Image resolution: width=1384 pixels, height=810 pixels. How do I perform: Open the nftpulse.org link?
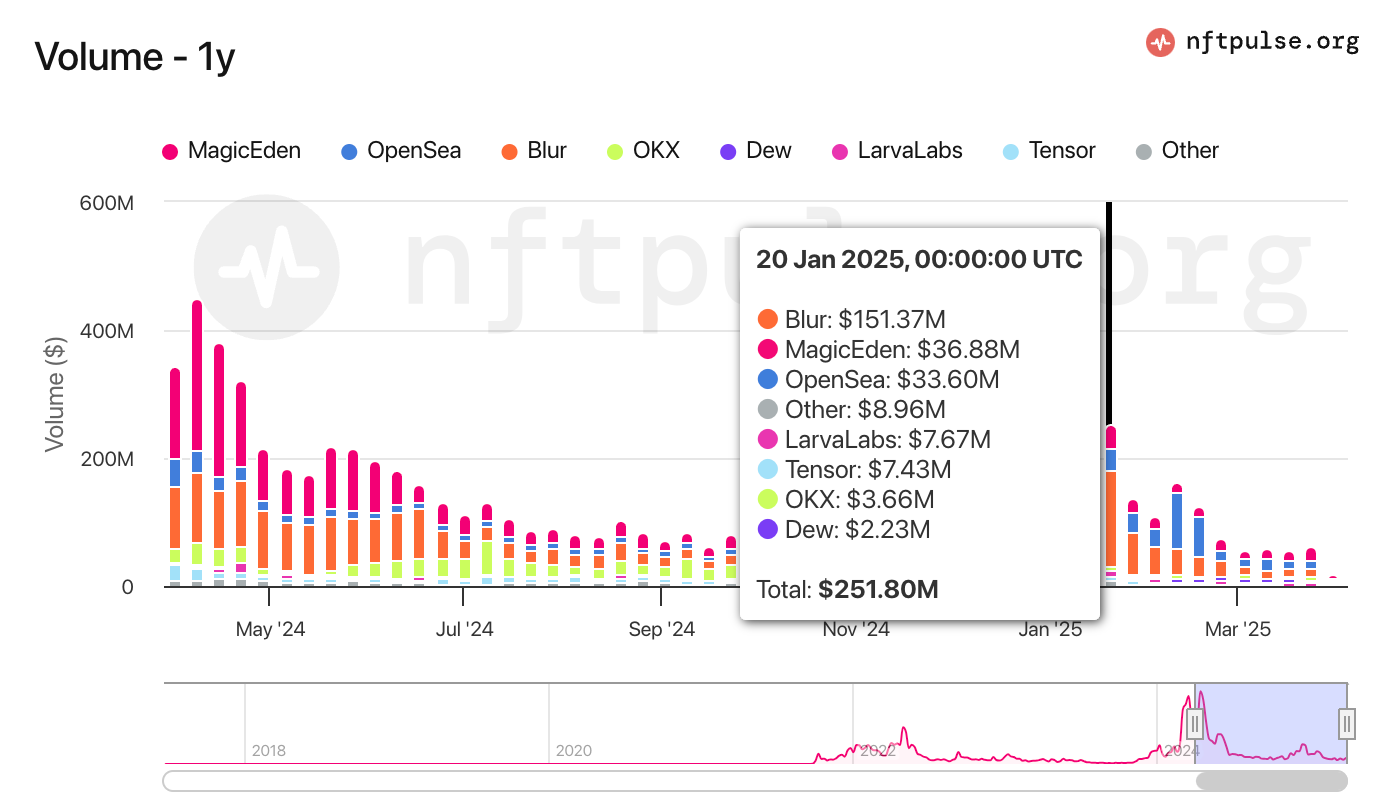pyautogui.click(x=1272, y=42)
